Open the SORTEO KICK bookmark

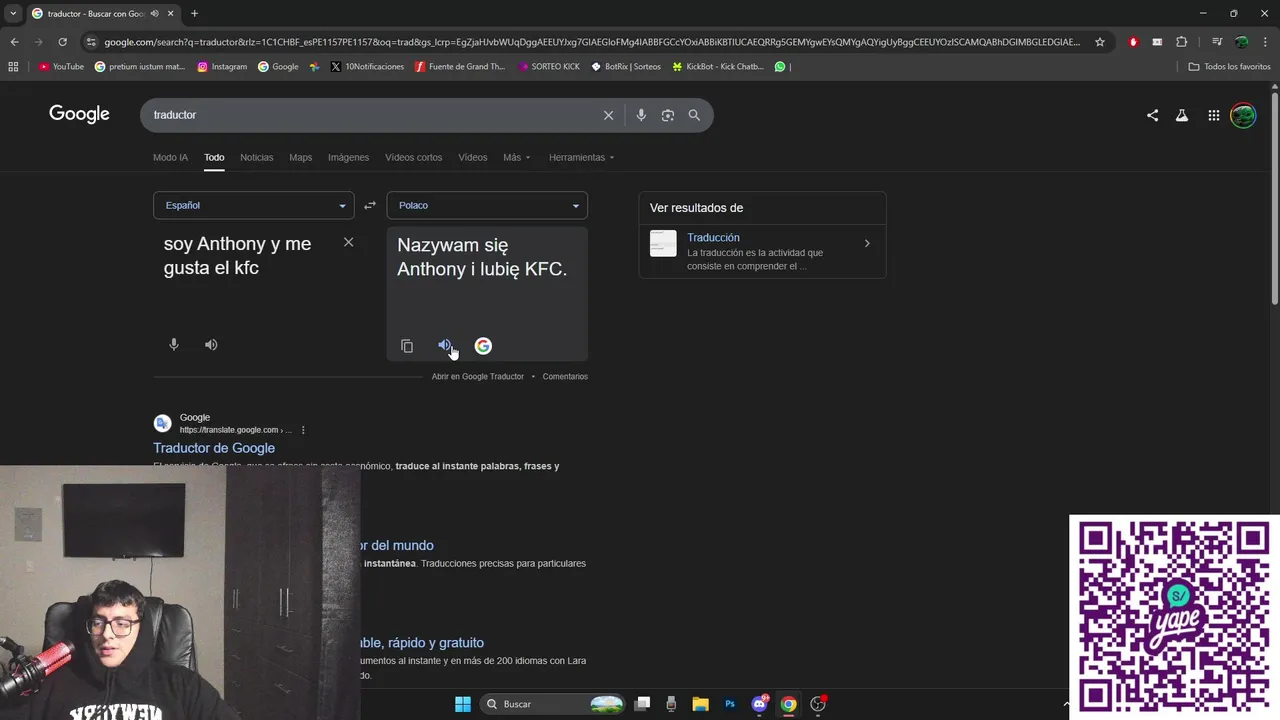549,66
